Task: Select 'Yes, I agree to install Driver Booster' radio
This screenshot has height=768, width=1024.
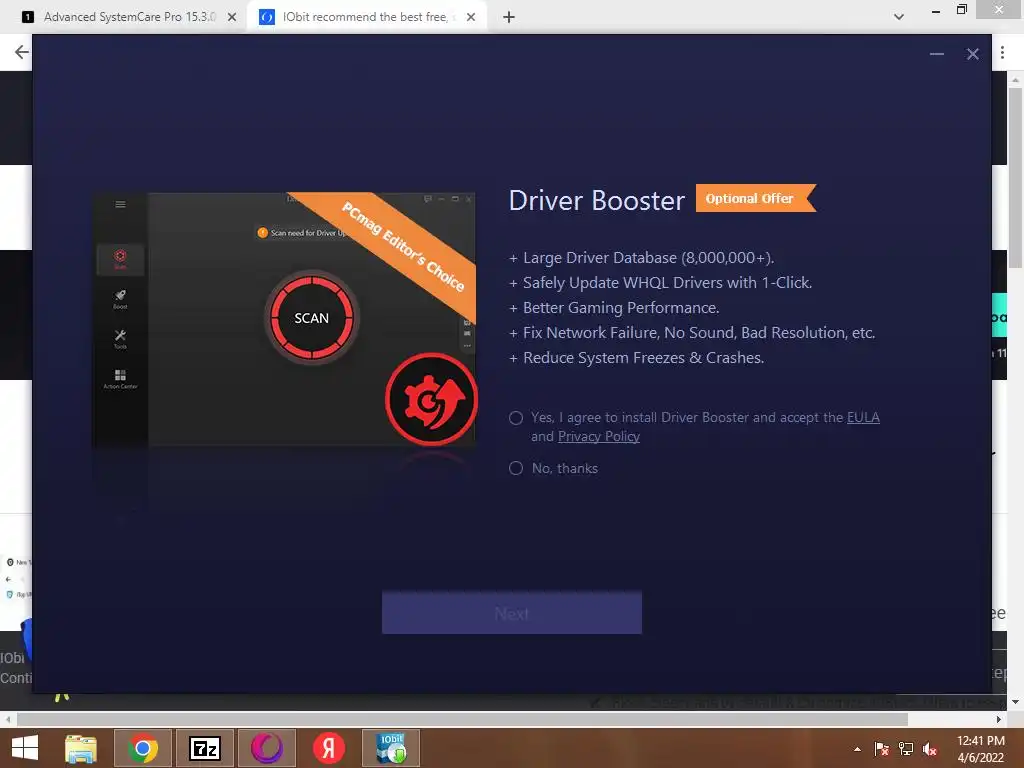Action: click(516, 418)
